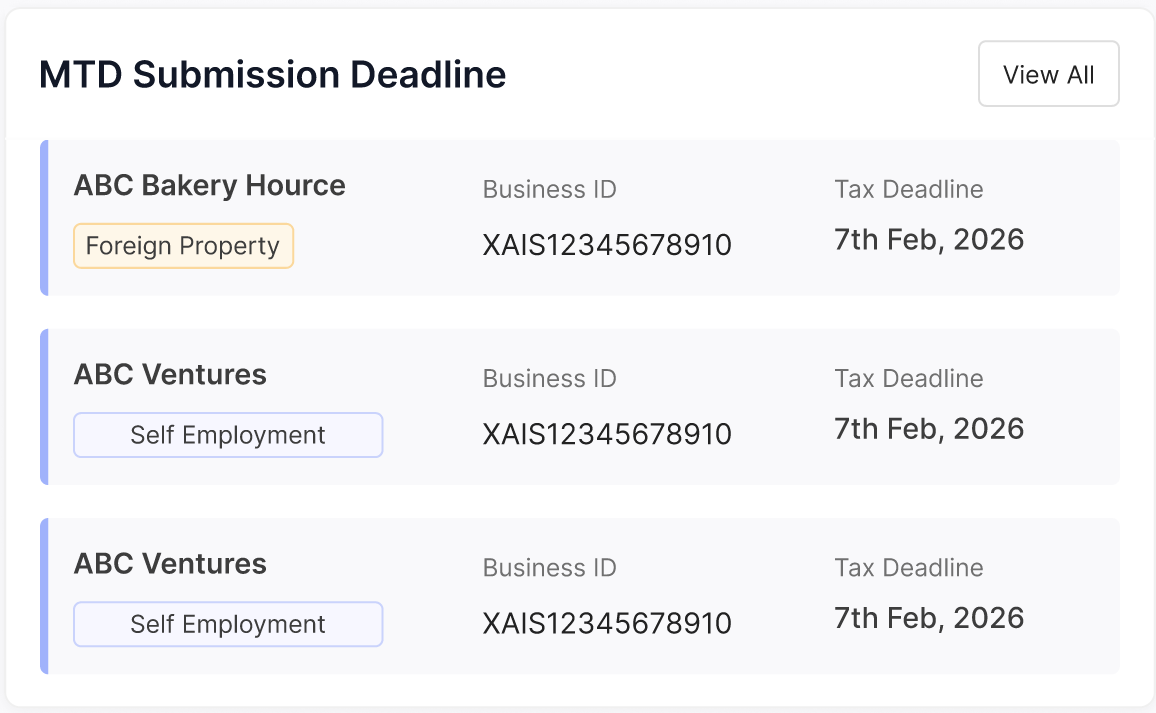Viewport: 1156px width, 713px height.
Task: Click the View All button
Action: pyautogui.click(x=1048, y=74)
